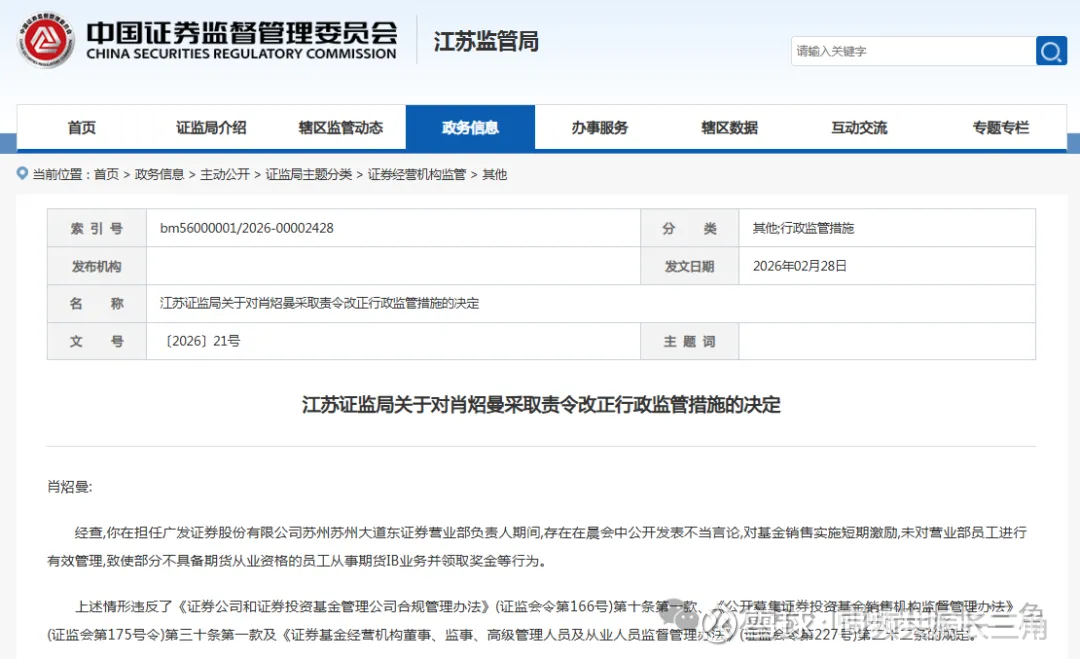Screen dimensions: 1080x659
Task: Click the 分类 label cell
Action: coord(689,228)
